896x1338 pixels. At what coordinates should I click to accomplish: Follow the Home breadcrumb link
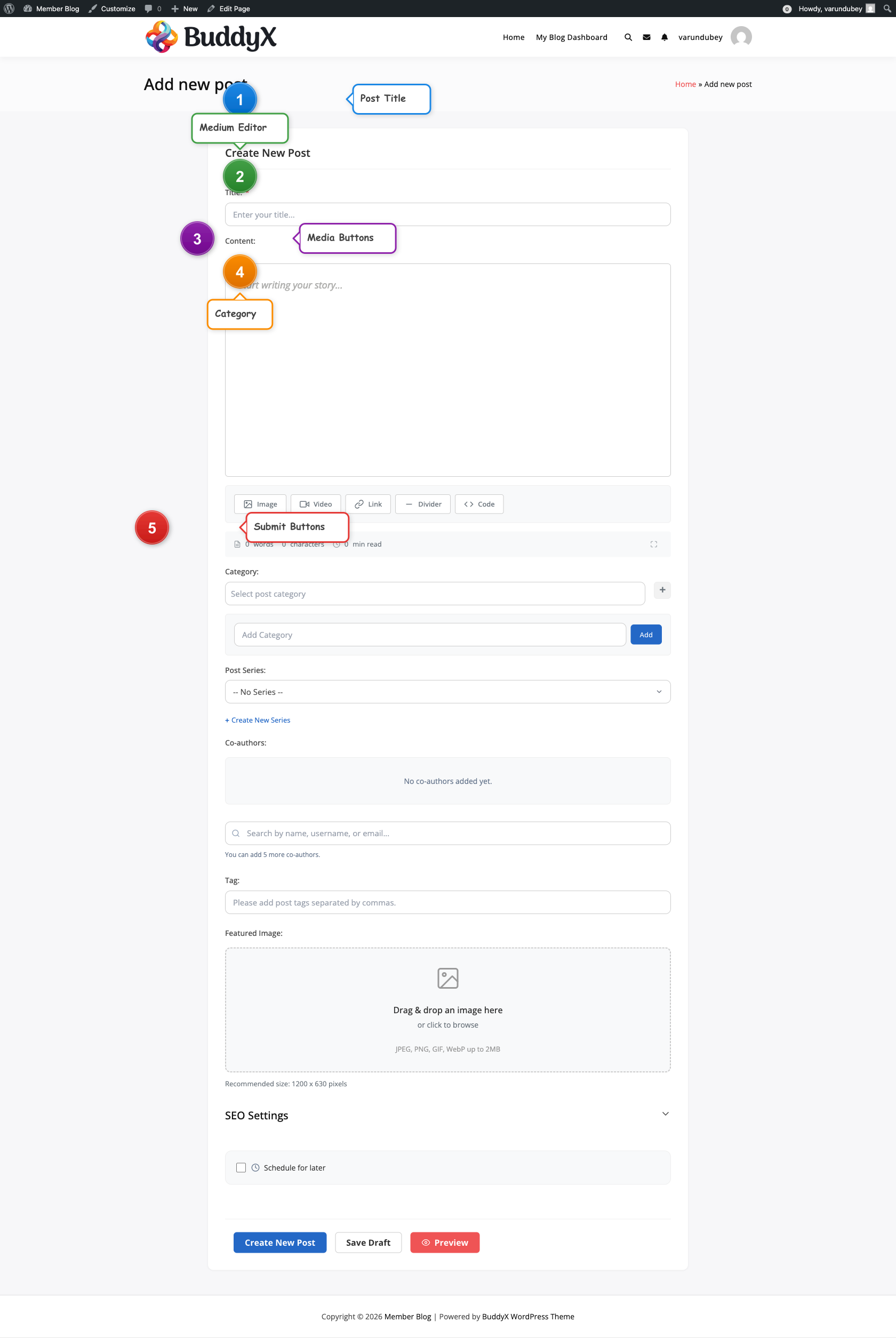click(x=685, y=84)
